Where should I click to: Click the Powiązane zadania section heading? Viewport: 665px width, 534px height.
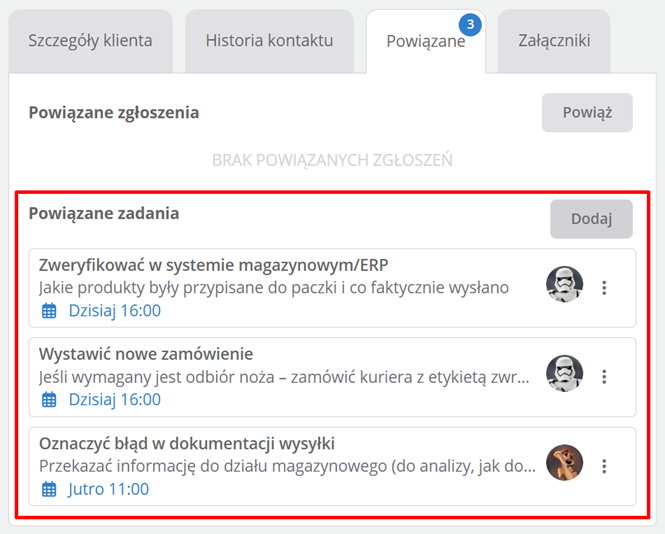tap(104, 213)
